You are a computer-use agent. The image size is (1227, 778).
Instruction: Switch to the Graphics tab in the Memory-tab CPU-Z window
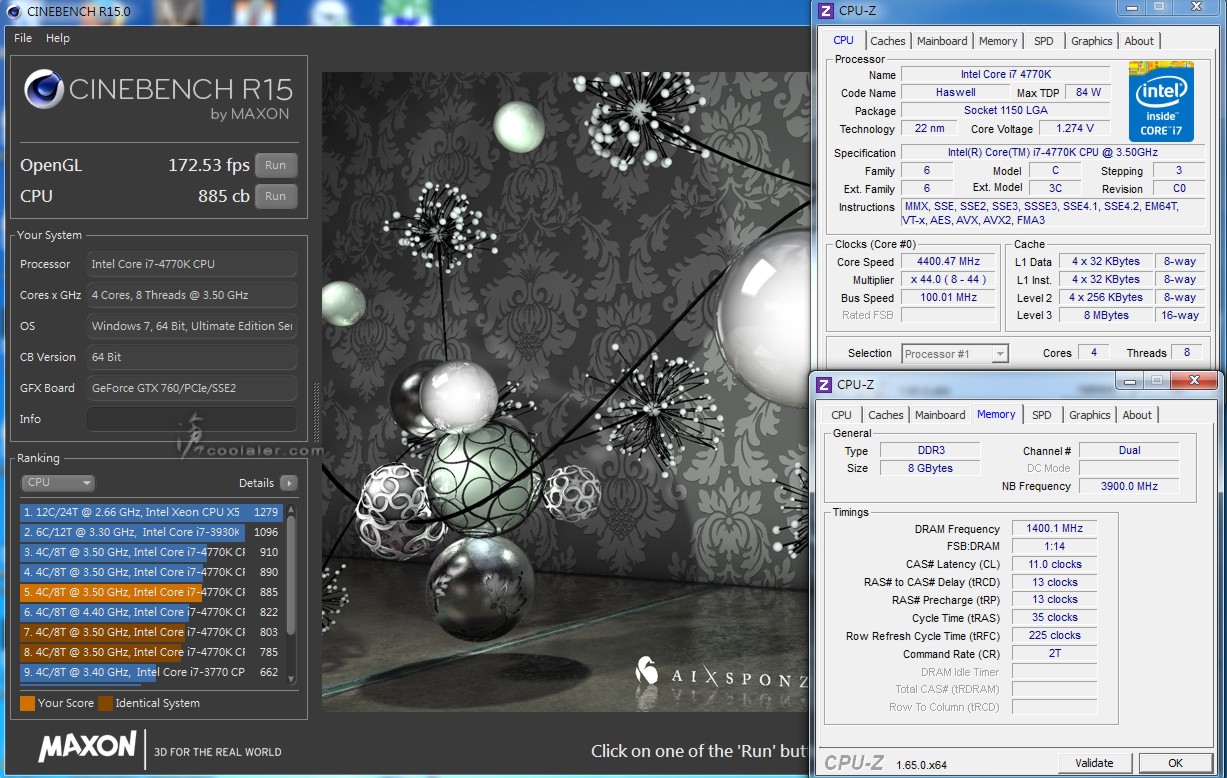pos(1089,415)
